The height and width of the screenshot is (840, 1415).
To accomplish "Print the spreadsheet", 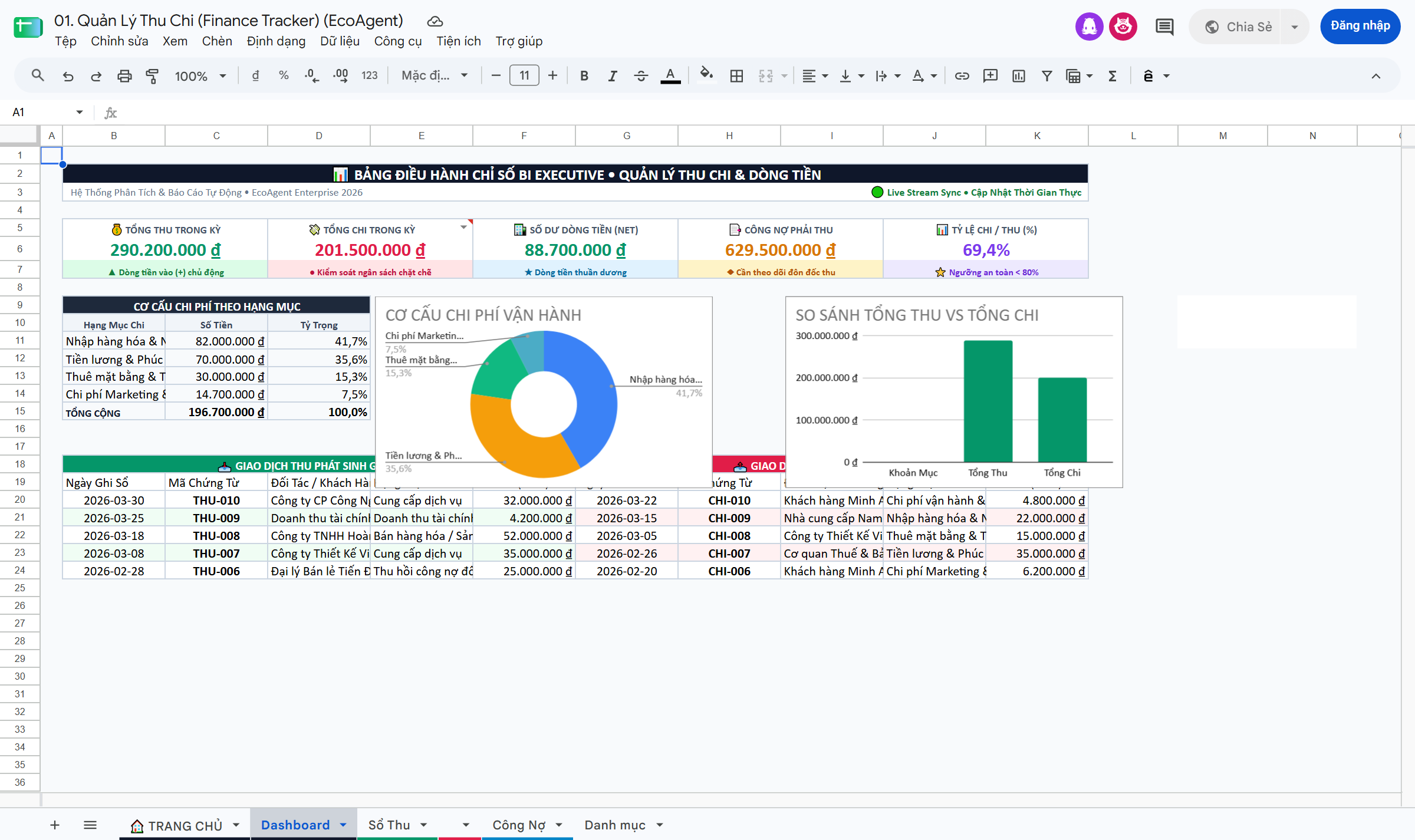I will coord(124,76).
